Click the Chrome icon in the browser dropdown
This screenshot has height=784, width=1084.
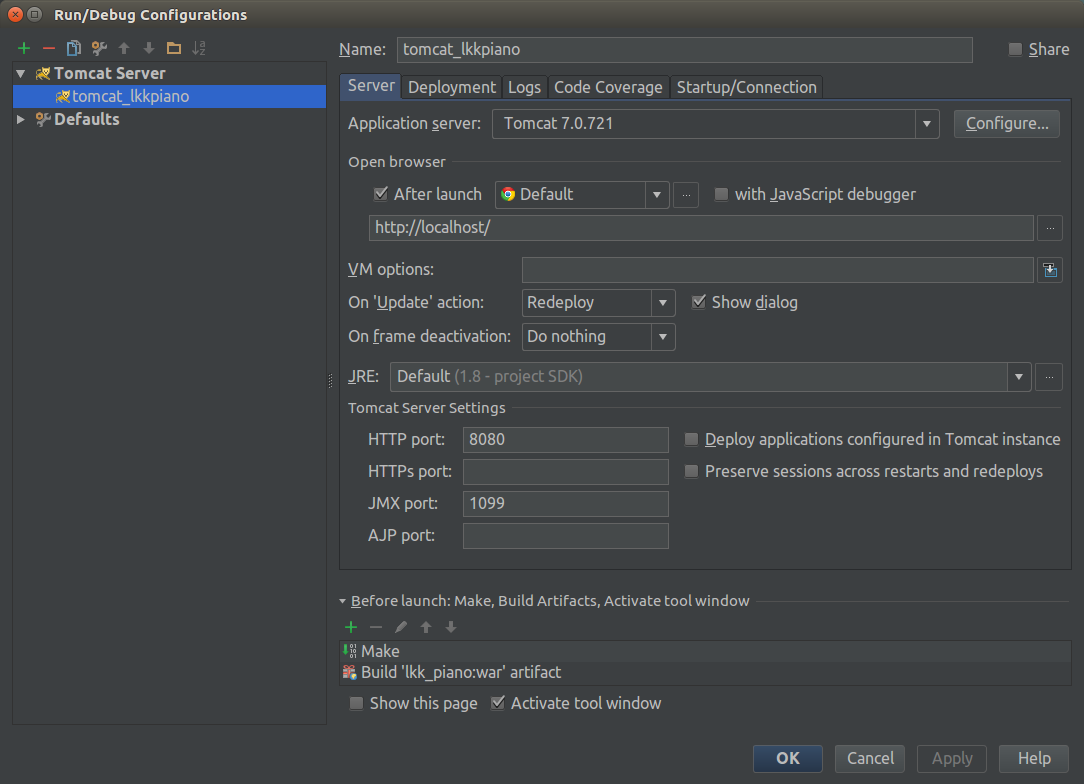(x=508, y=194)
